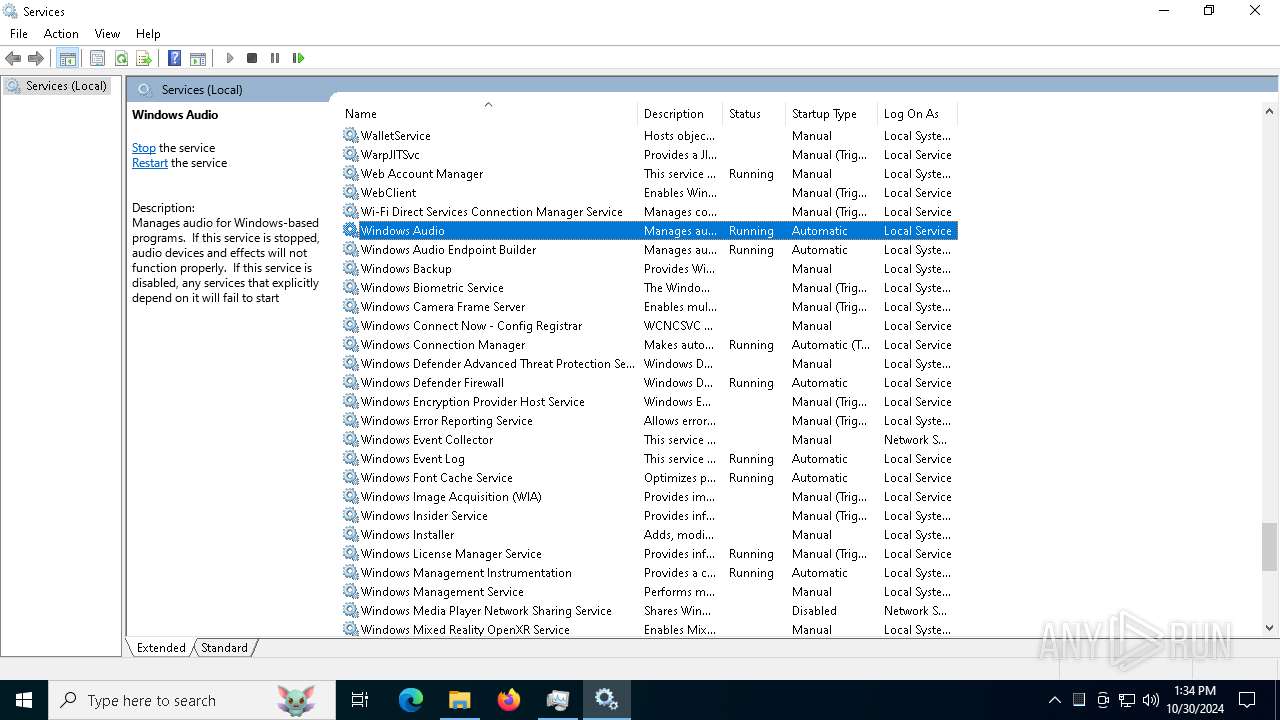Select the highlighted Windows Audio service
This screenshot has height=720, width=1280.
(649, 231)
